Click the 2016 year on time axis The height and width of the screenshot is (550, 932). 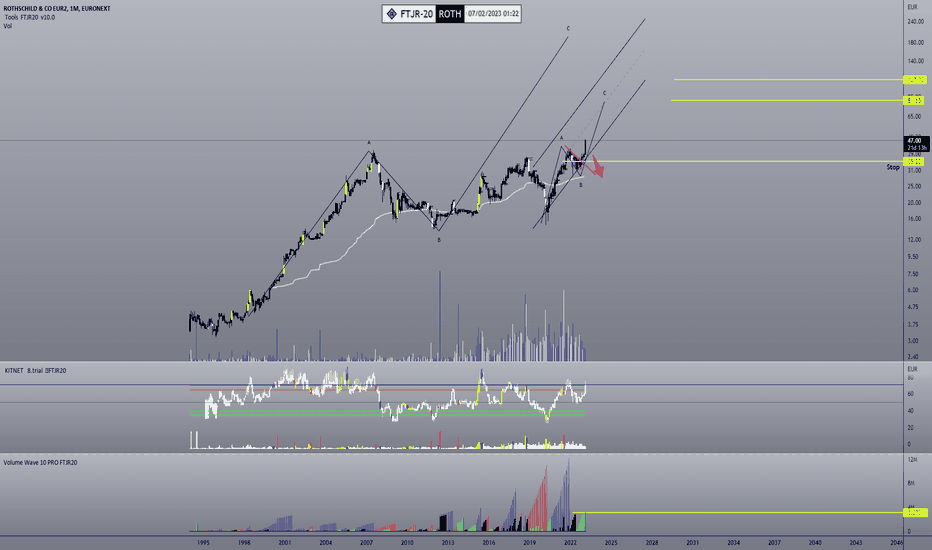pos(489,543)
